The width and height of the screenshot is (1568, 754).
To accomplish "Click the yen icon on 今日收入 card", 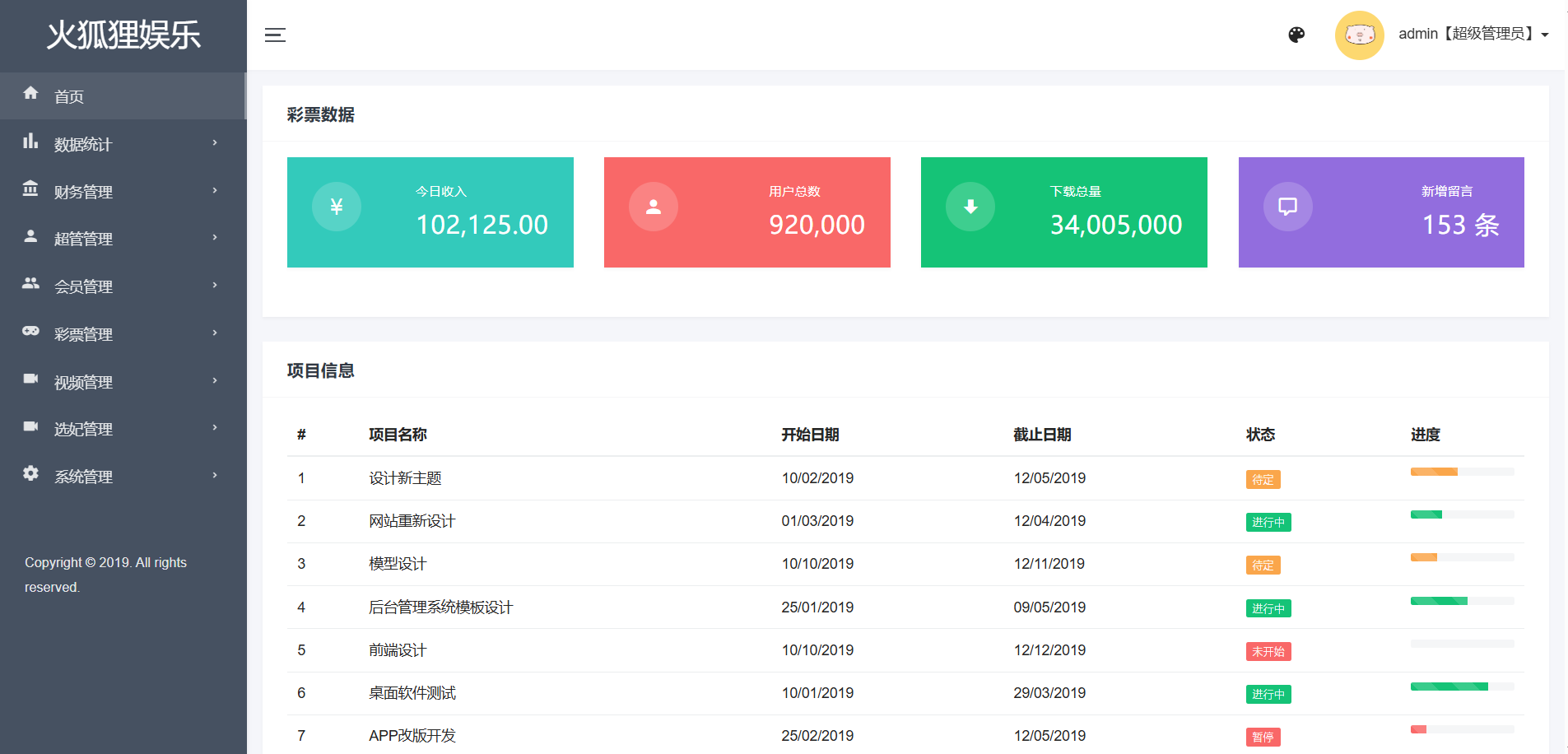I will click(x=336, y=207).
